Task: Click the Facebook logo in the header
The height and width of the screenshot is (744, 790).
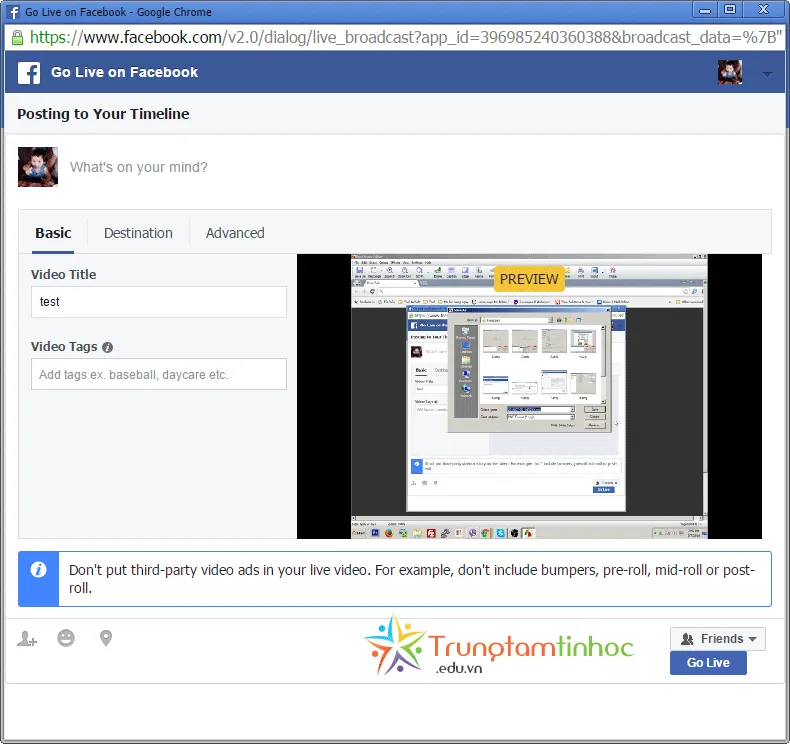Action: pos(30,73)
